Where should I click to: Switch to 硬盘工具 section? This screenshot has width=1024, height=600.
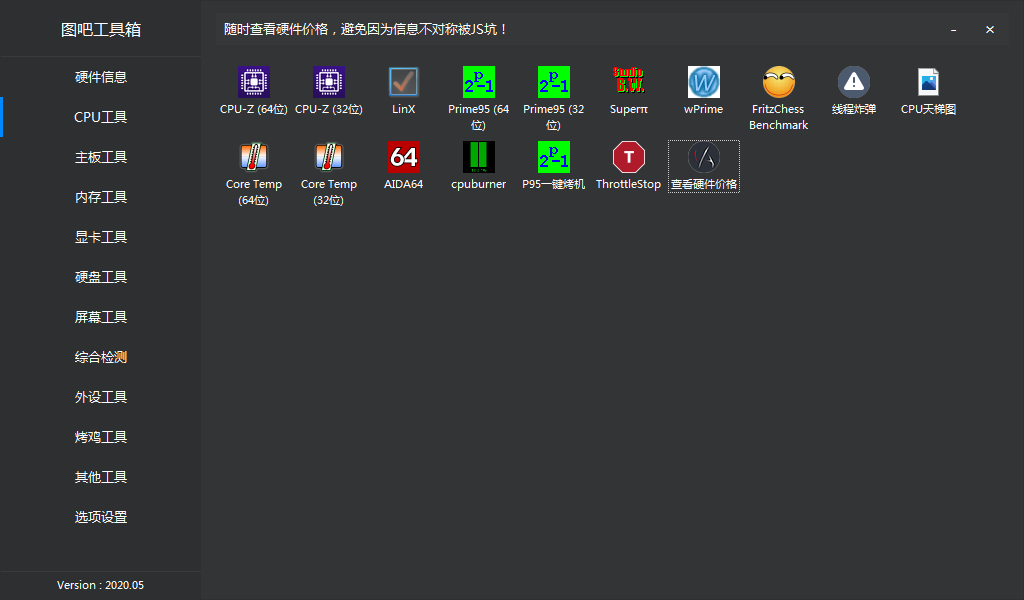coord(100,277)
